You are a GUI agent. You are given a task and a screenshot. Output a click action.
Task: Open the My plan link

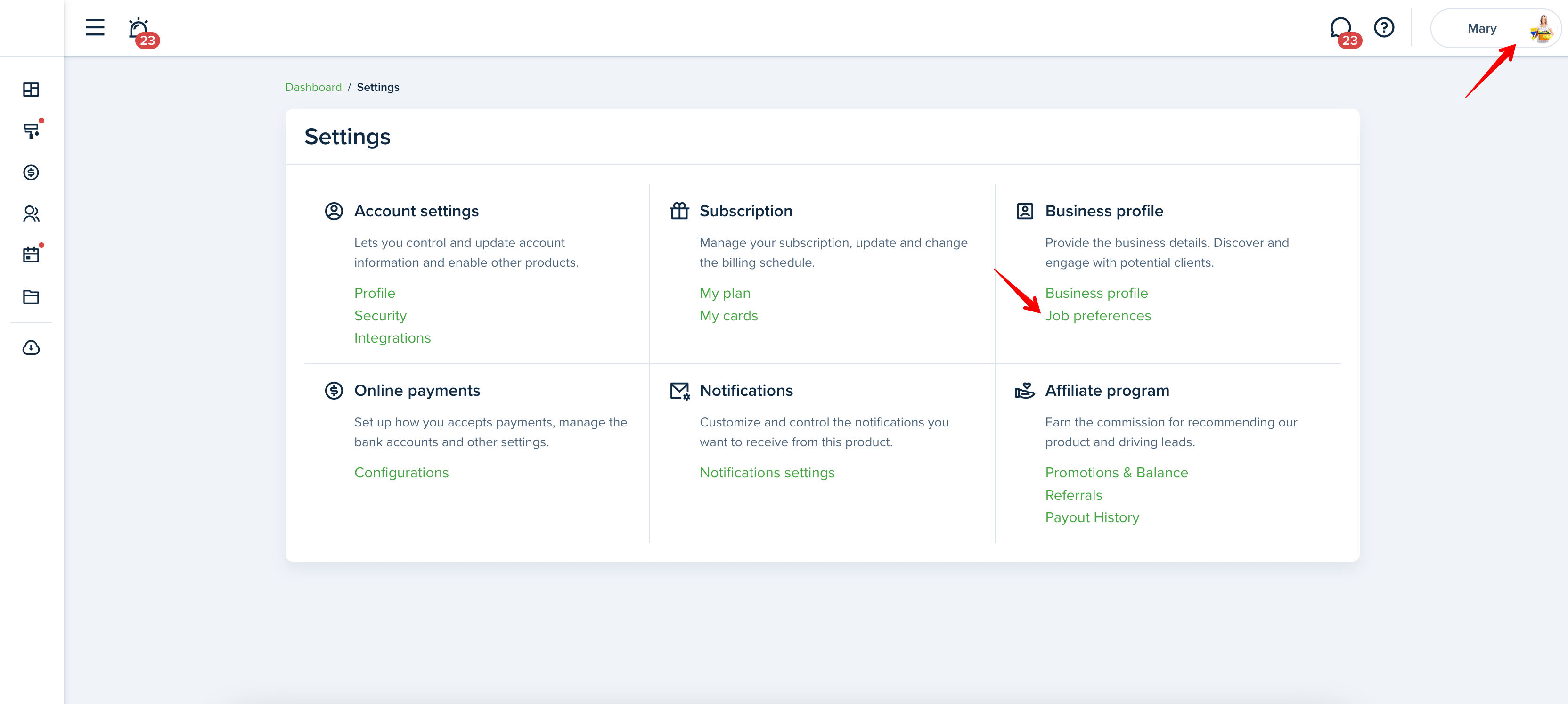coord(725,294)
